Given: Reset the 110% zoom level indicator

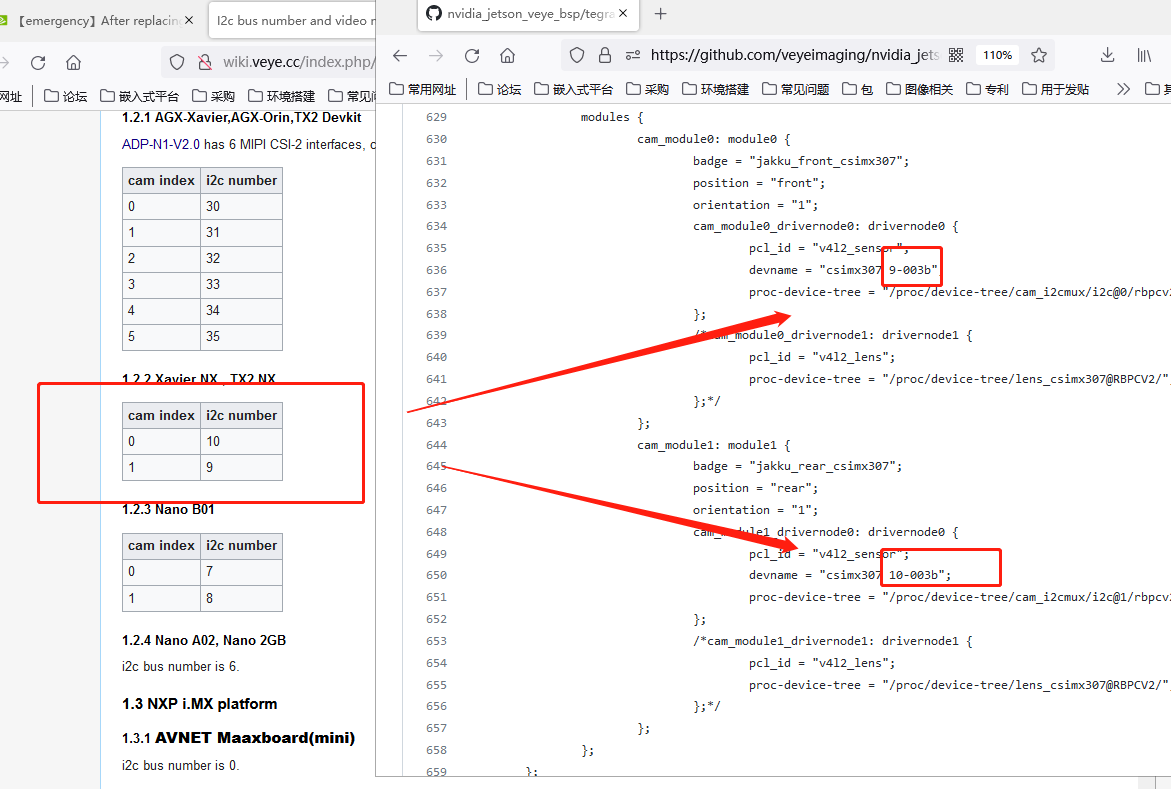Looking at the screenshot, I should [997, 55].
